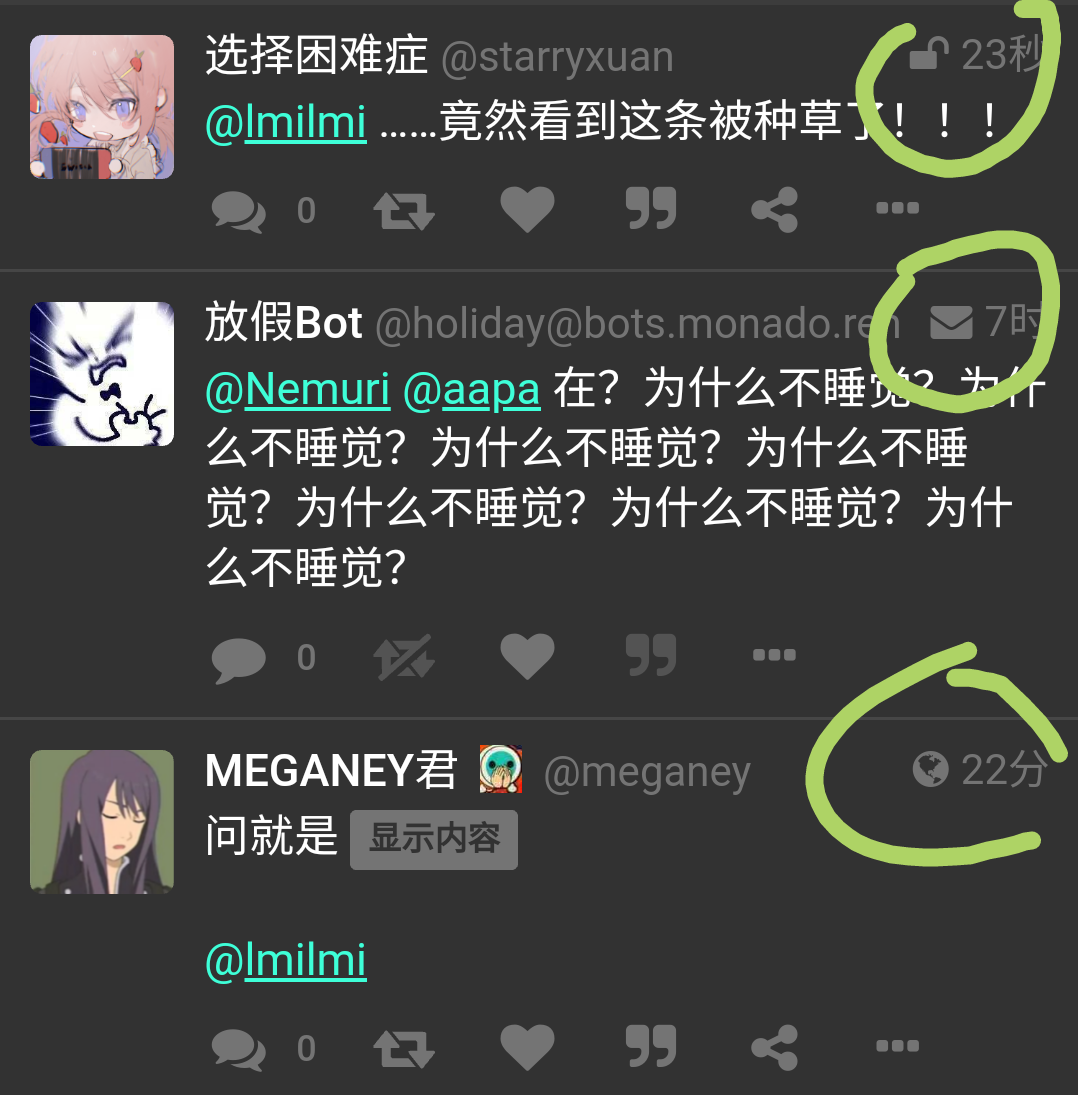Screen dimensions: 1078x1095
Task: Quote the starryxuan post
Action: click(x=651, y=208)
